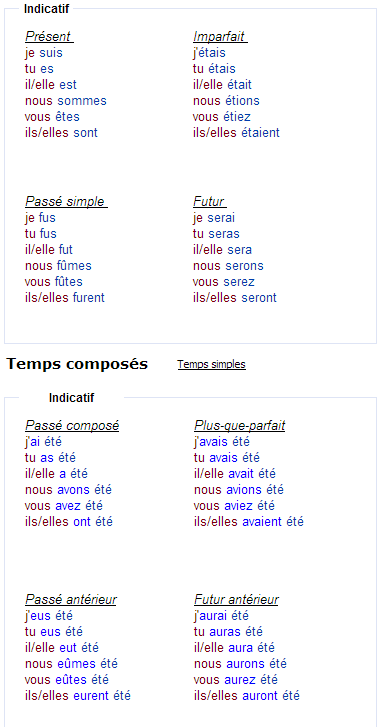Screen dimensions: 381x727
Task: Open the Présent tense heading
Action: coord(49,36)
